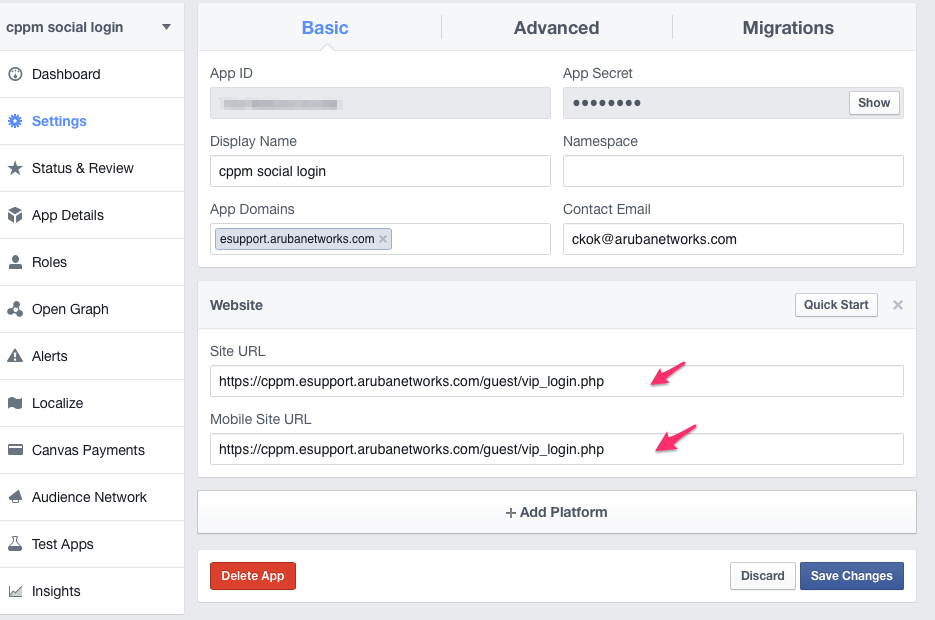Click the App Details box icon

(x=15, y=215)
